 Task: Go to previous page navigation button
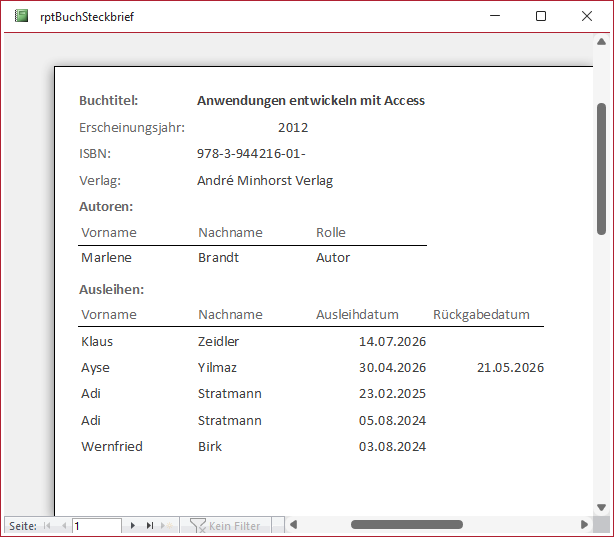coord(64,526)
